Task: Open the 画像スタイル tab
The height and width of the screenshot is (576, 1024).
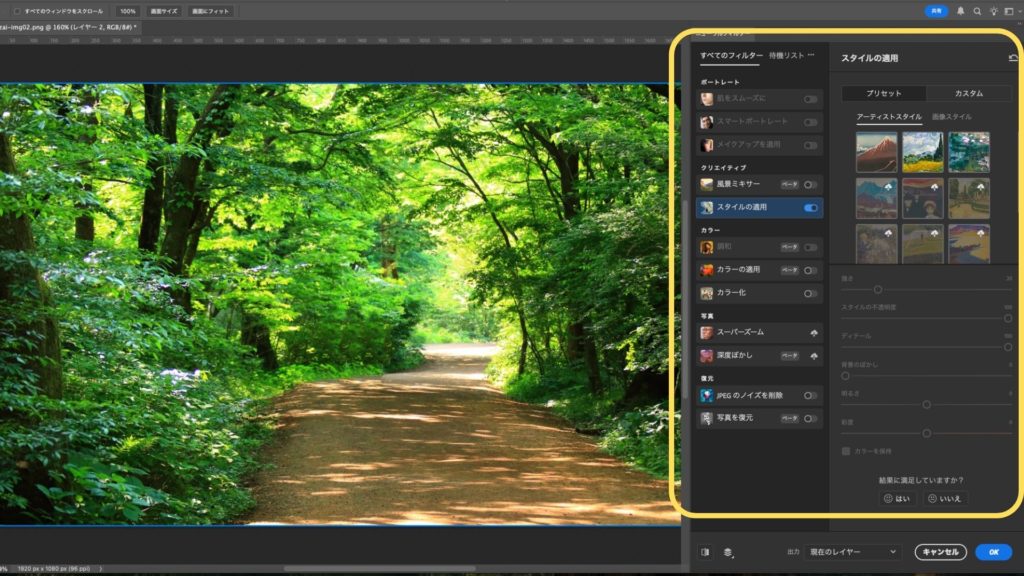Action: coord(951,117)
